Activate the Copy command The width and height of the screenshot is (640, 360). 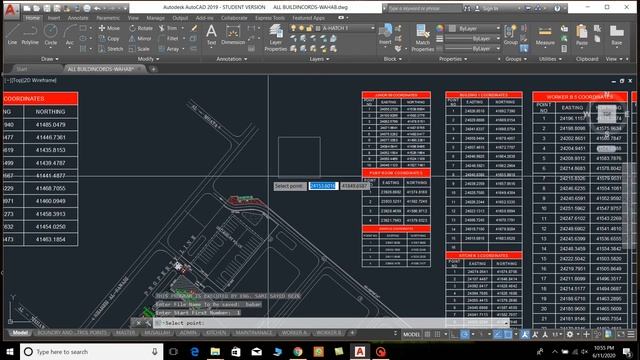click(x=109, y=38)
